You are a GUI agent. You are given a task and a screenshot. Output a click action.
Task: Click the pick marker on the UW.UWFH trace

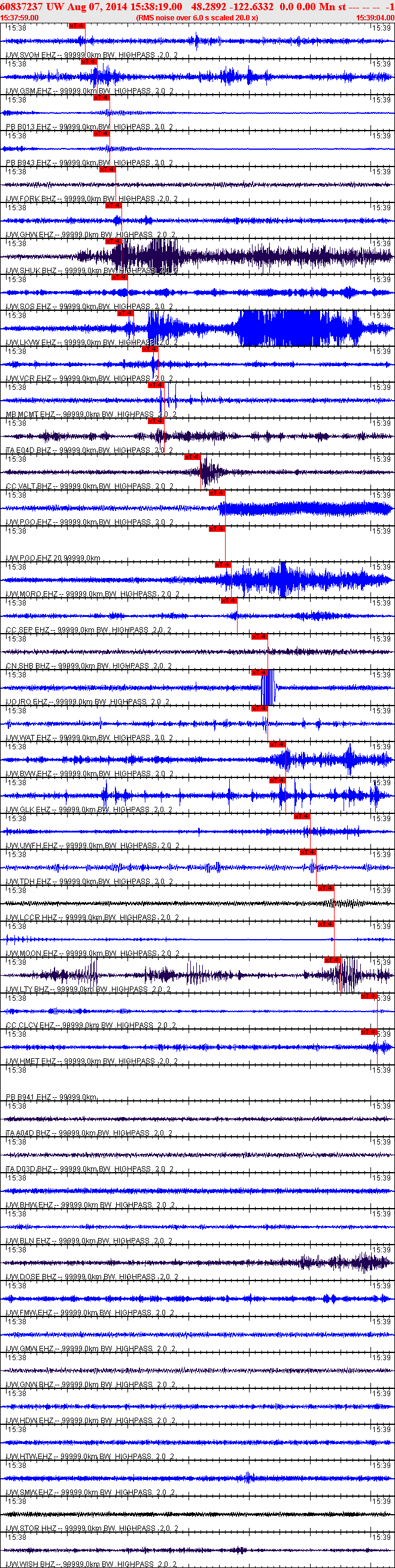[x=302, y=816]
